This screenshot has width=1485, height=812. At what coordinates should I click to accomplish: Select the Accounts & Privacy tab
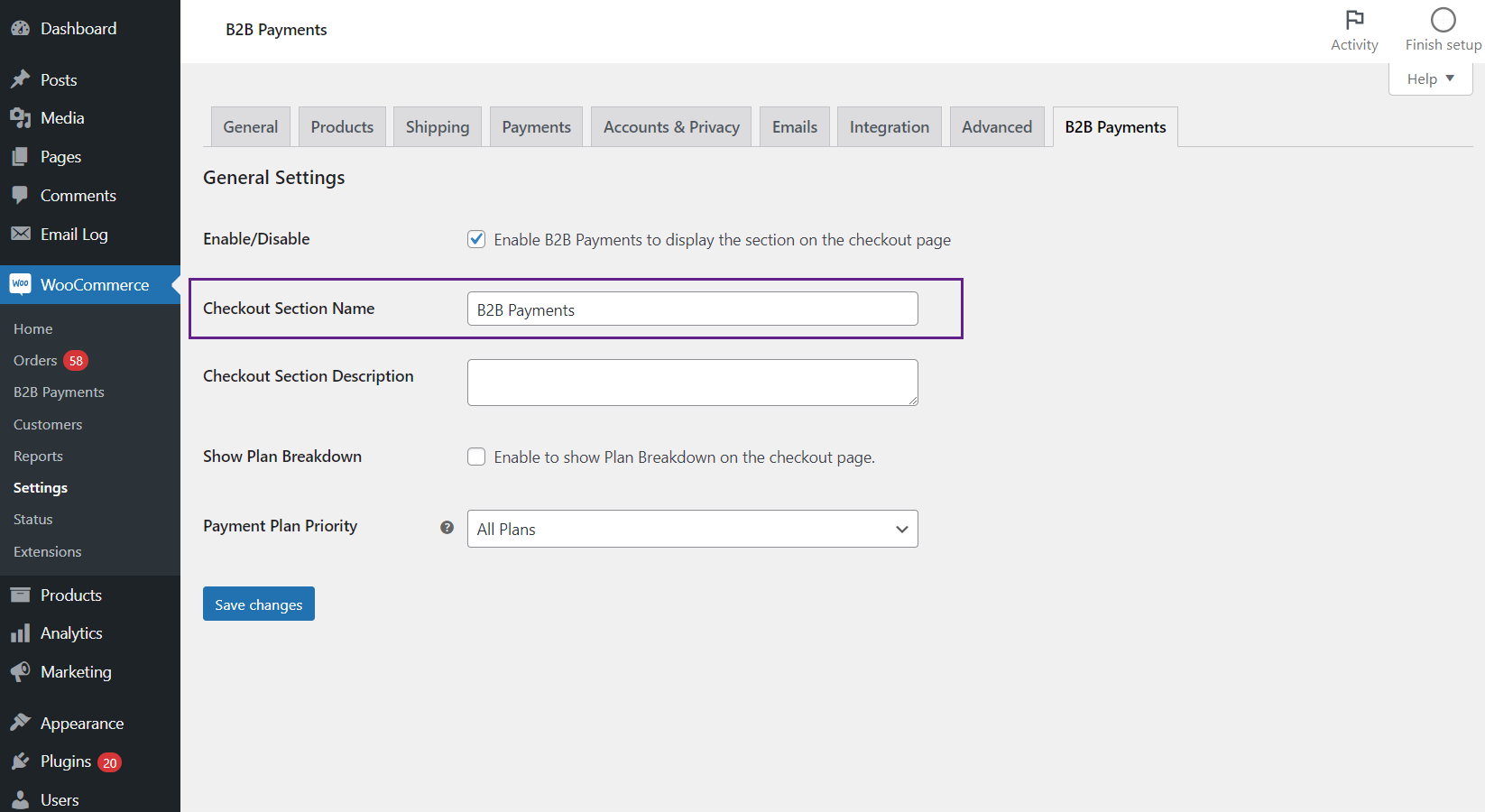point(671,127)
